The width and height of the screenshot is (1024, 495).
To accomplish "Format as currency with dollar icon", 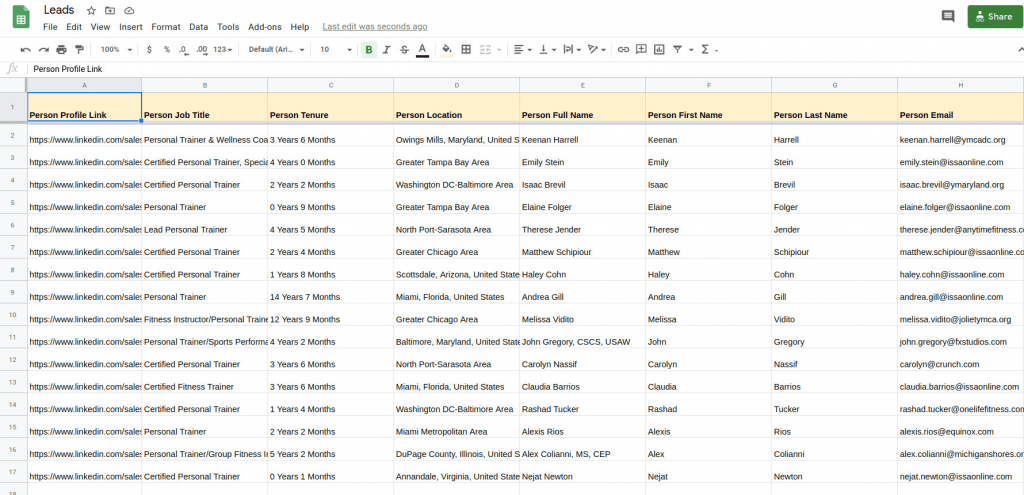I will pyautogui.click(x=150, y=50).
